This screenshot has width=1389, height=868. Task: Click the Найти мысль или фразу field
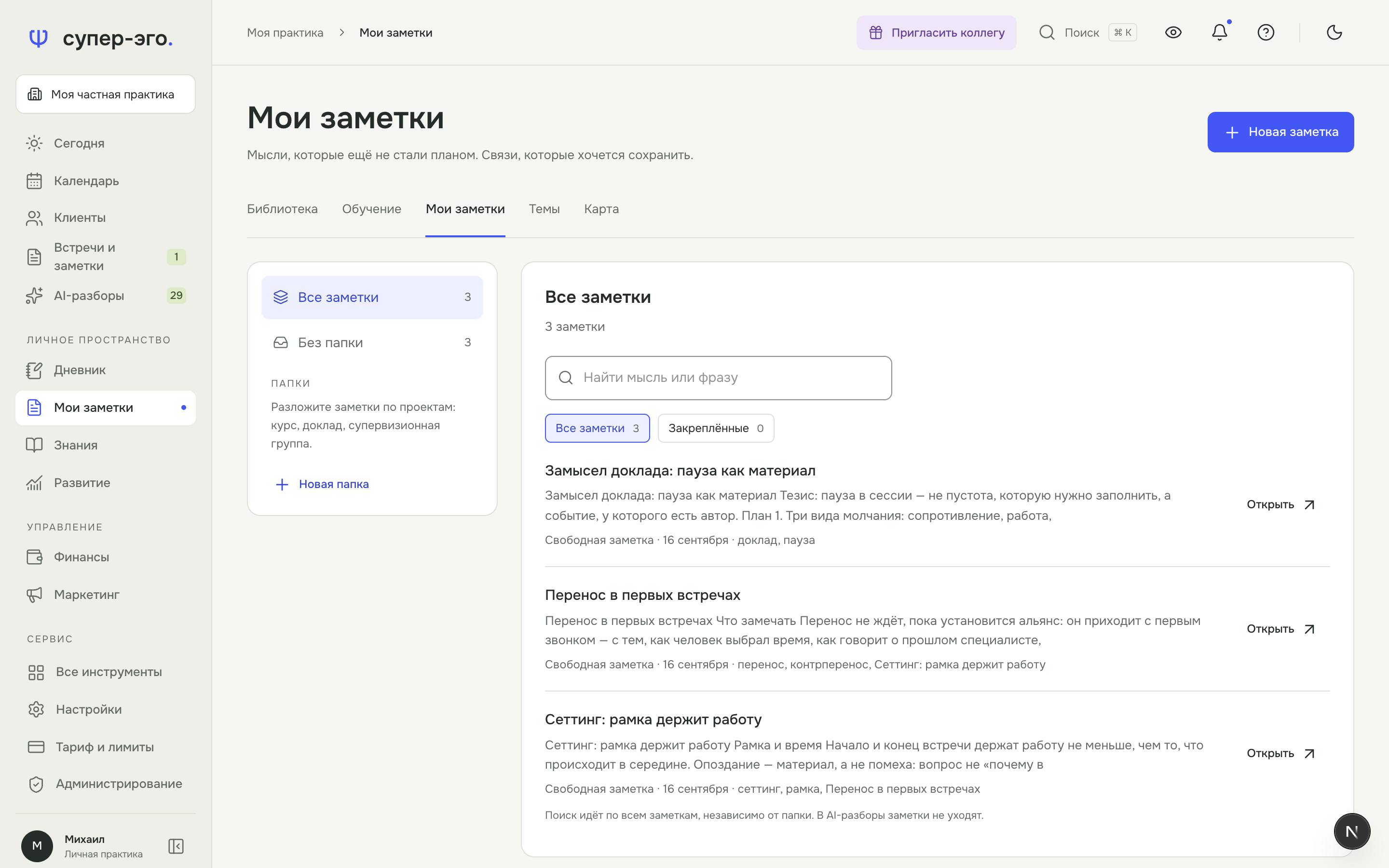click(718, 378)
